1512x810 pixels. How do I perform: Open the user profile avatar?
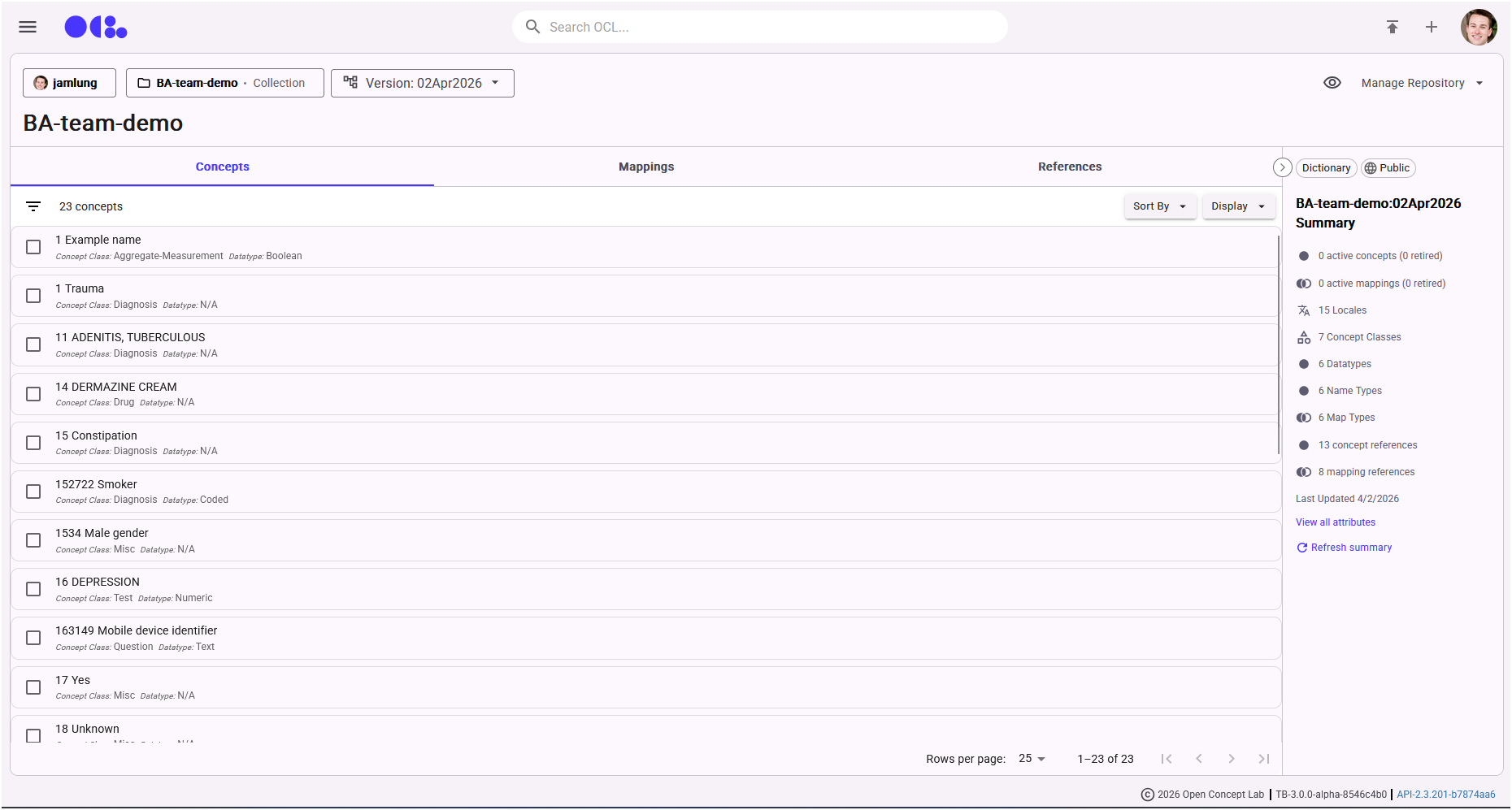1478,27
